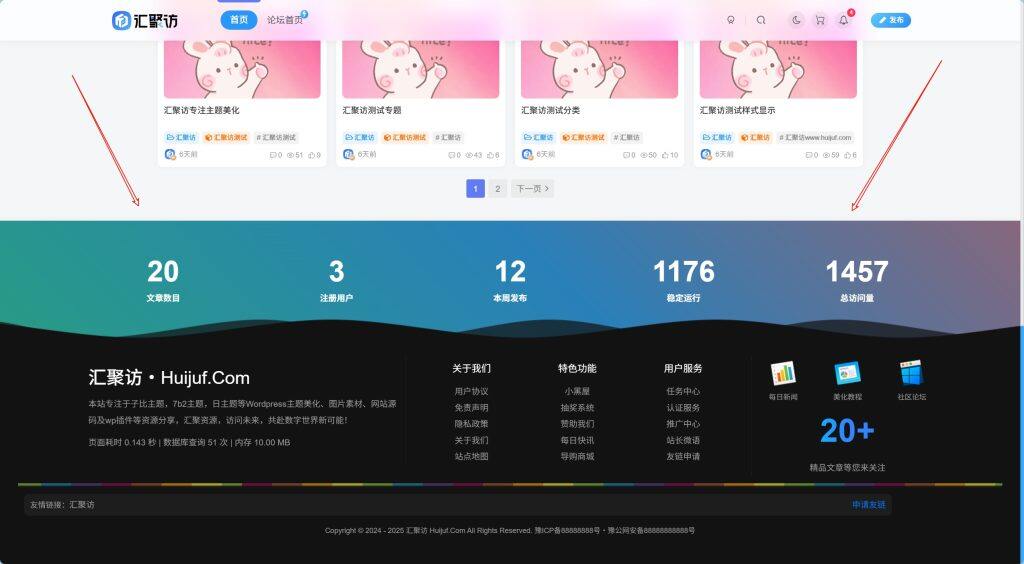Open 导购商城 footer link
This screenshot has width=1024, height=564.
[577, 457]
